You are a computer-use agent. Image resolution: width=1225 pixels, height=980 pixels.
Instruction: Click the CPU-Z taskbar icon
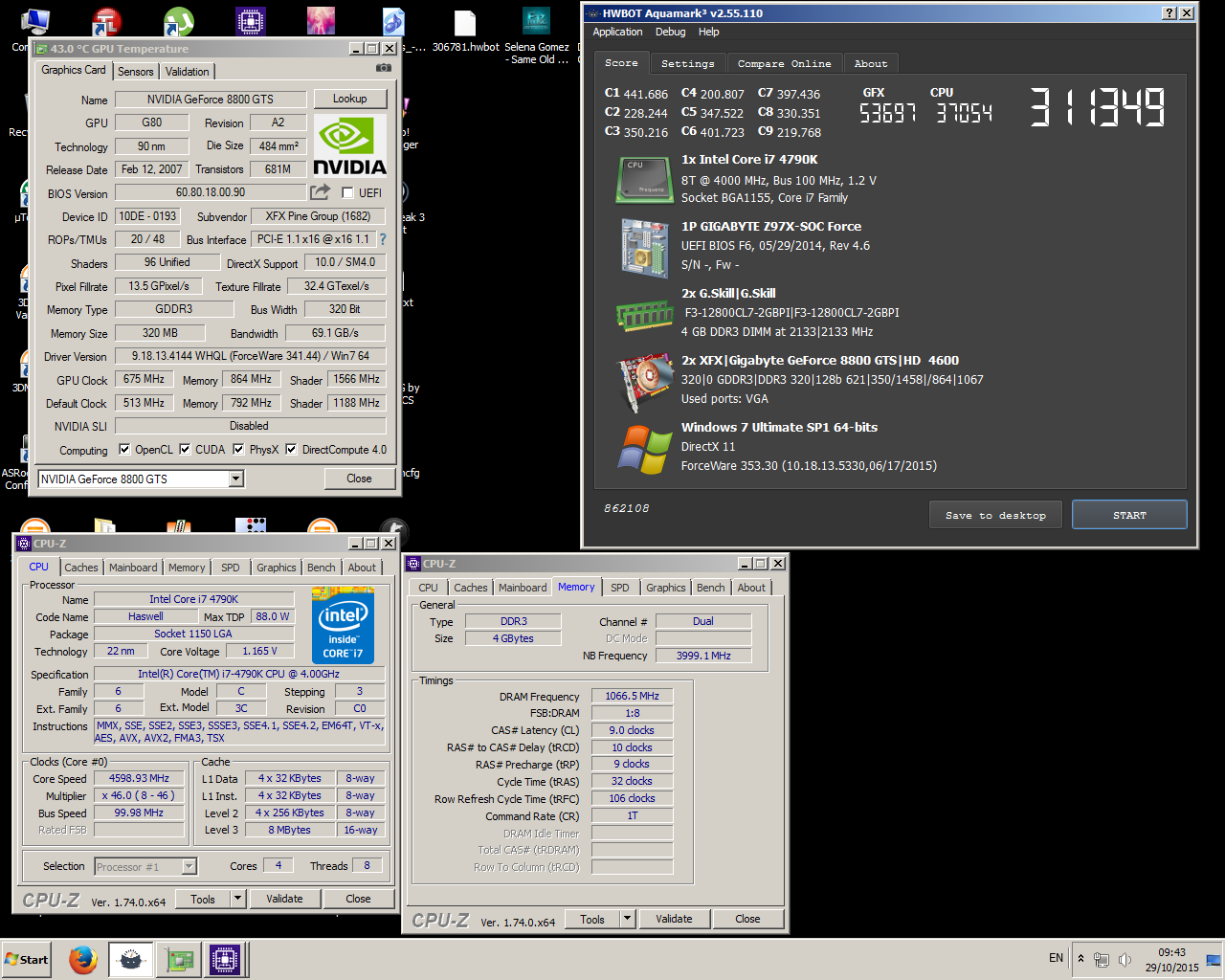225,959
